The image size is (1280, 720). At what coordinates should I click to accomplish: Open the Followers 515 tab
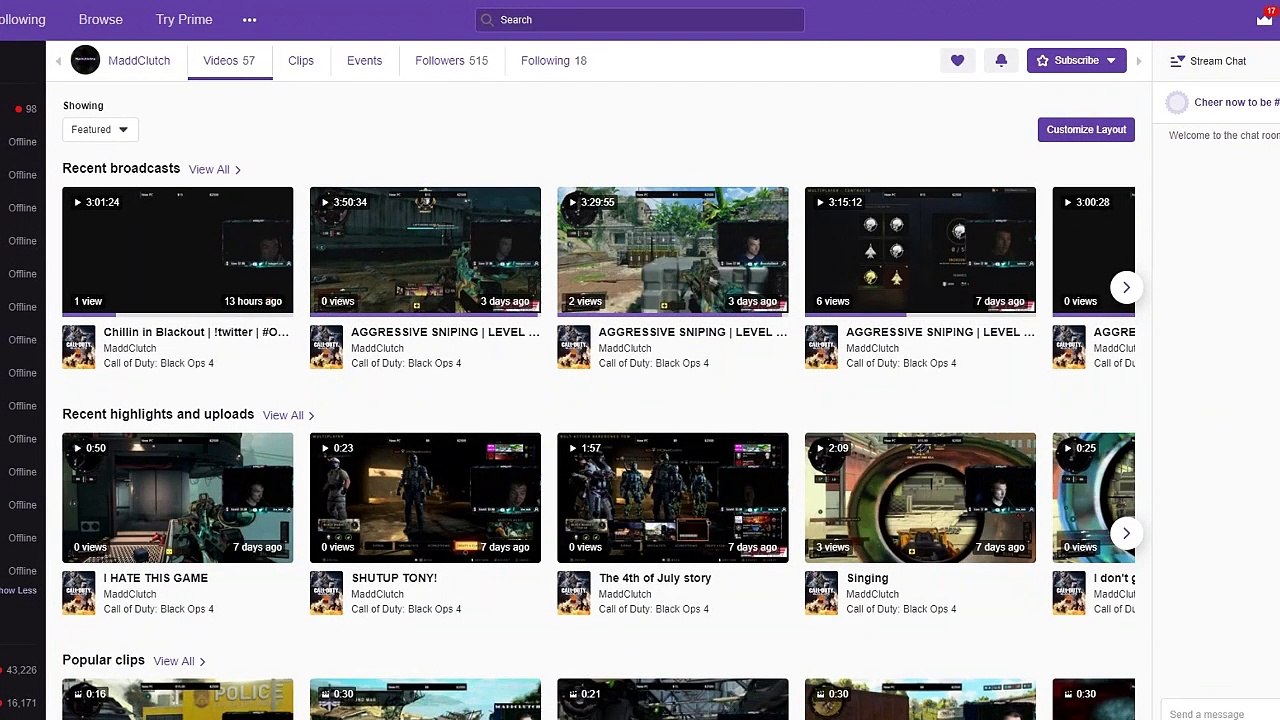pos(451,61)
